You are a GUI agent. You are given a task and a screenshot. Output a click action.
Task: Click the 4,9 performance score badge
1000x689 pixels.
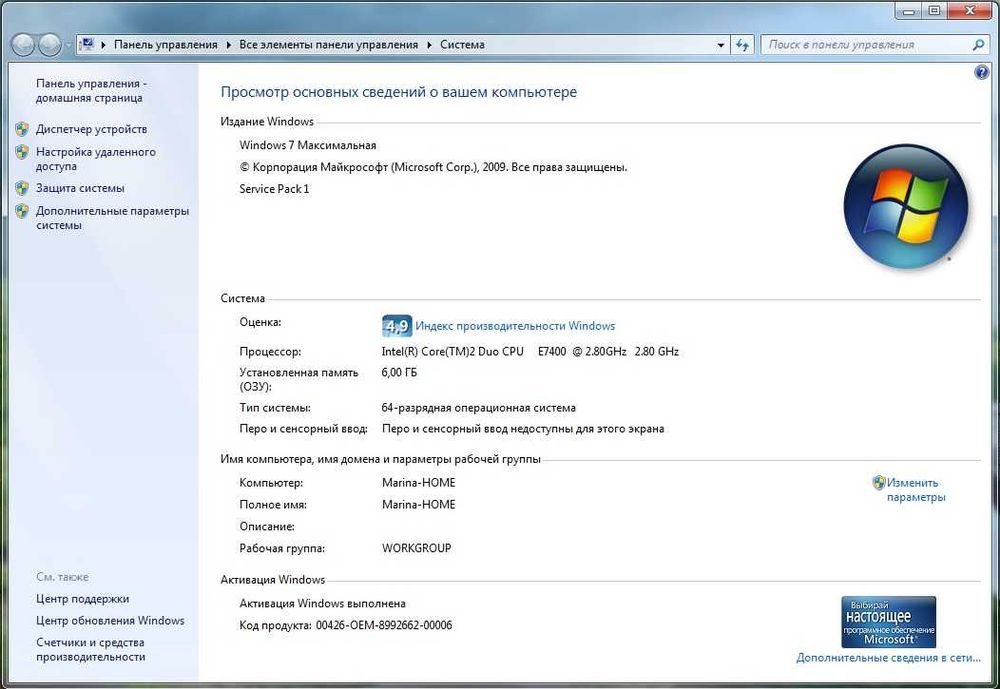pyautogui.click(x=397, y=326)
